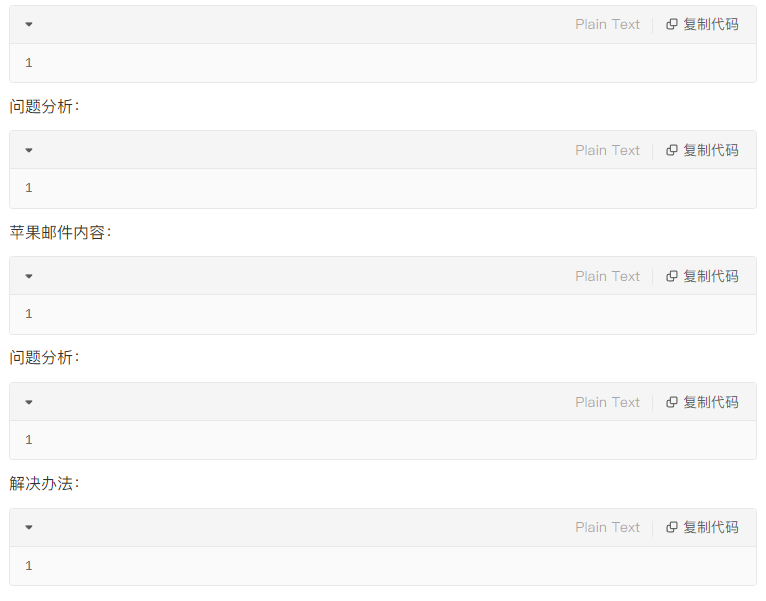The width and height of the screenshot is (766, 601).
Task: Click Plain Text label in block above 苹果邮件内容
Action: tap(607, 151)
